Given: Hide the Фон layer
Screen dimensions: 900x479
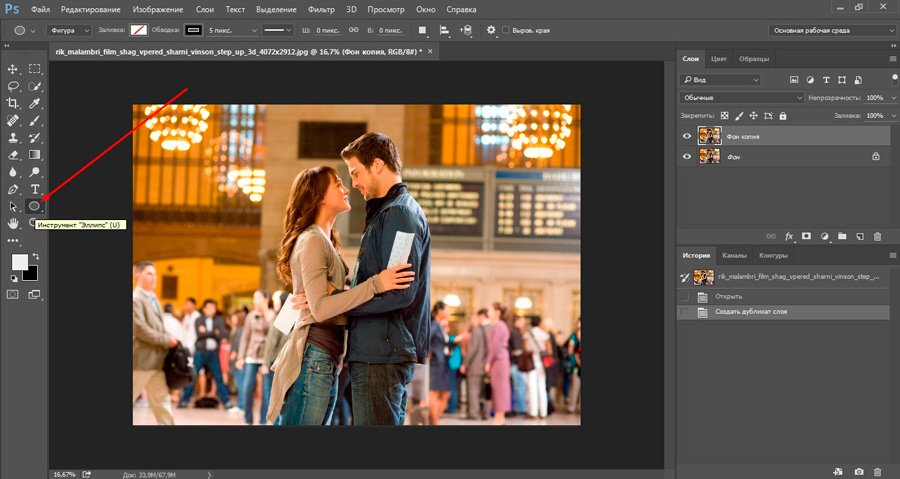Looking at the screenshot, I should 686,156.
